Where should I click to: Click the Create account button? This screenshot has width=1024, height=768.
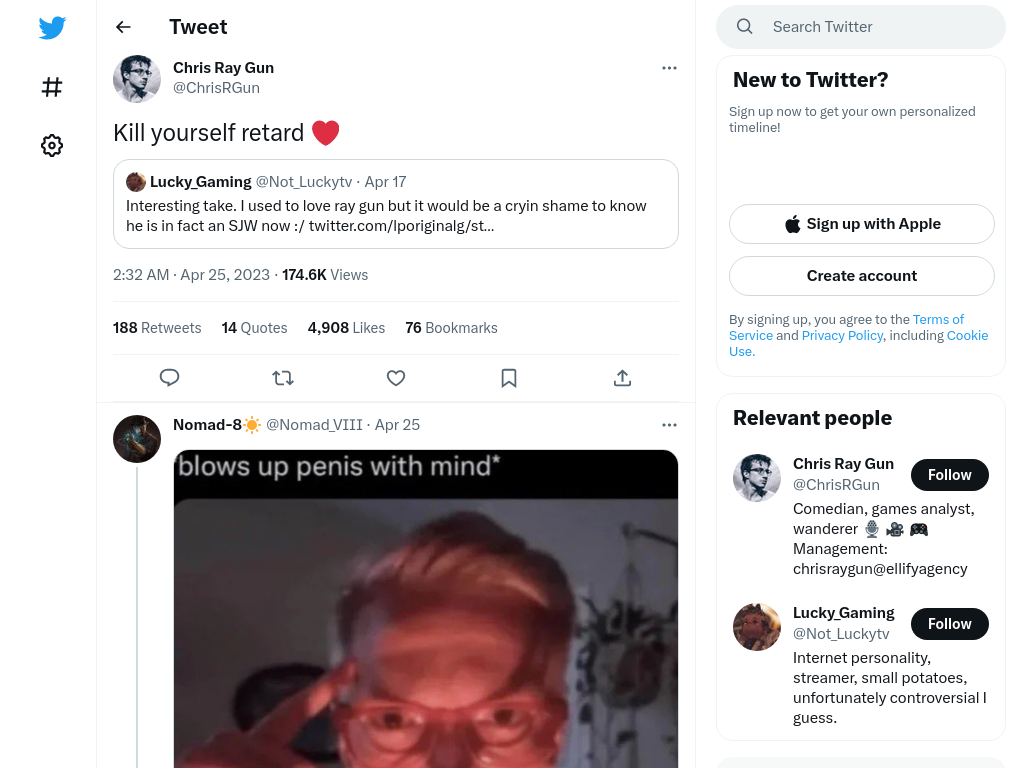point(862,276)
